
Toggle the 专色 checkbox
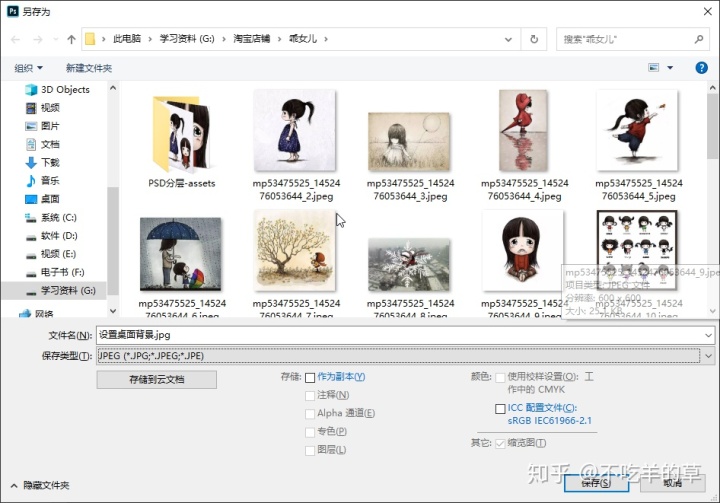point(310,432)
